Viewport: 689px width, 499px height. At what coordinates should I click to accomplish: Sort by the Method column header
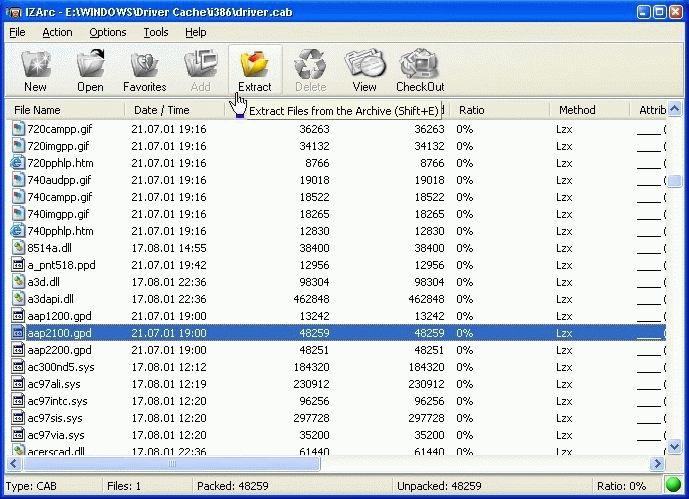point(589,110)
